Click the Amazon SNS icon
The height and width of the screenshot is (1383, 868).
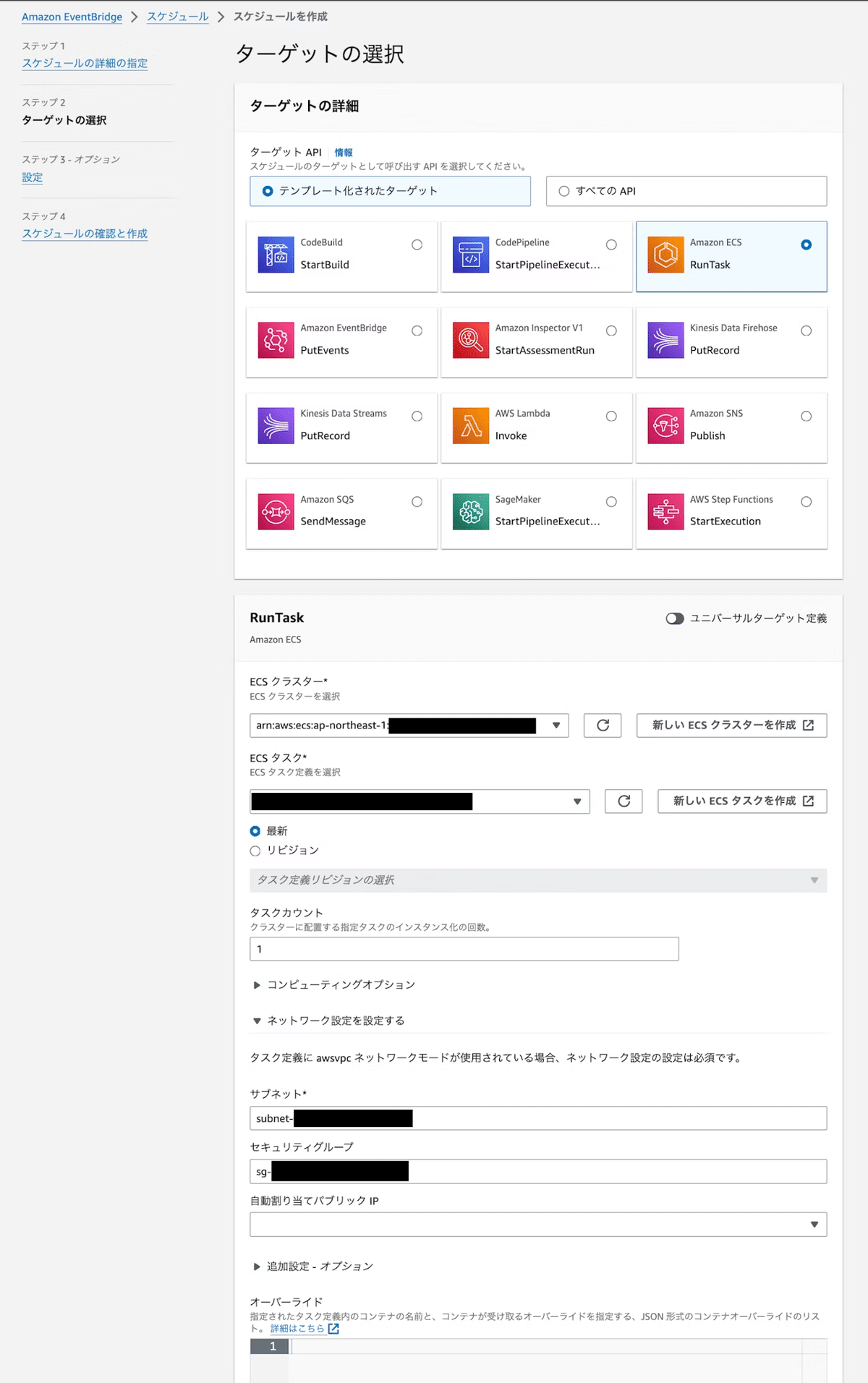[x=665, y=425]
